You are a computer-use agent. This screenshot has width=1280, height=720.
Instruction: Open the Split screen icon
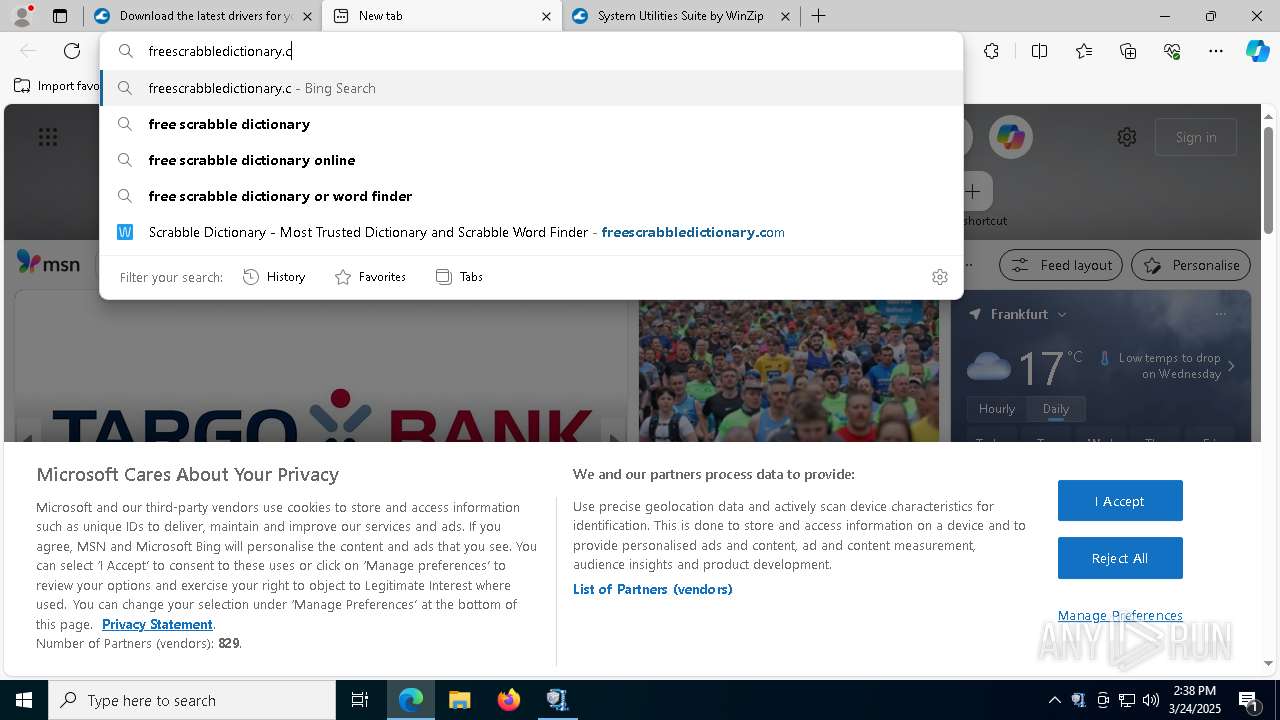pyautogui.click(x=1039, y=51)
